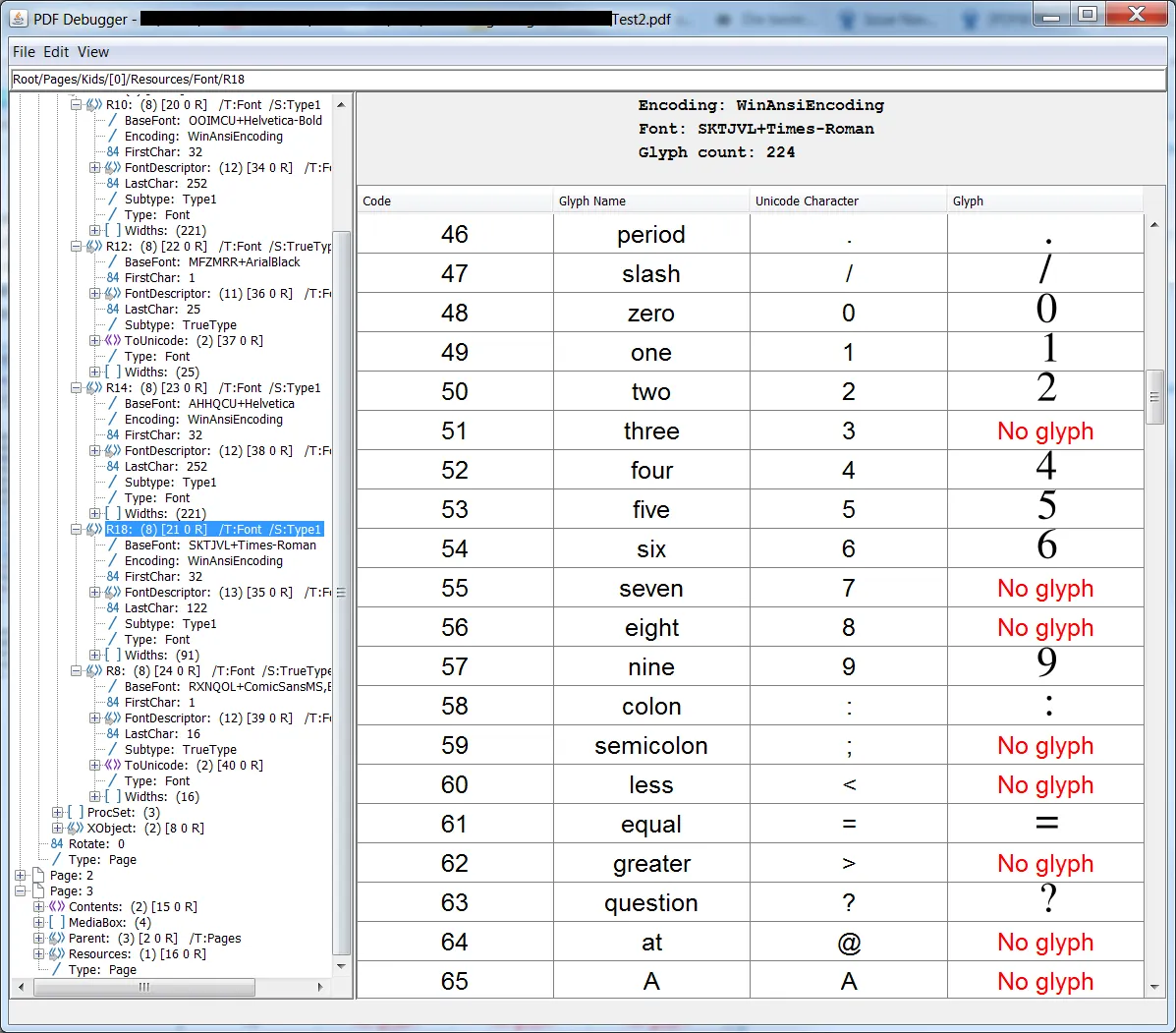The width and height of the screenshot is (1176, 1033).
Task: Expand the XObject dictionary node
Action: coord(57,829)
